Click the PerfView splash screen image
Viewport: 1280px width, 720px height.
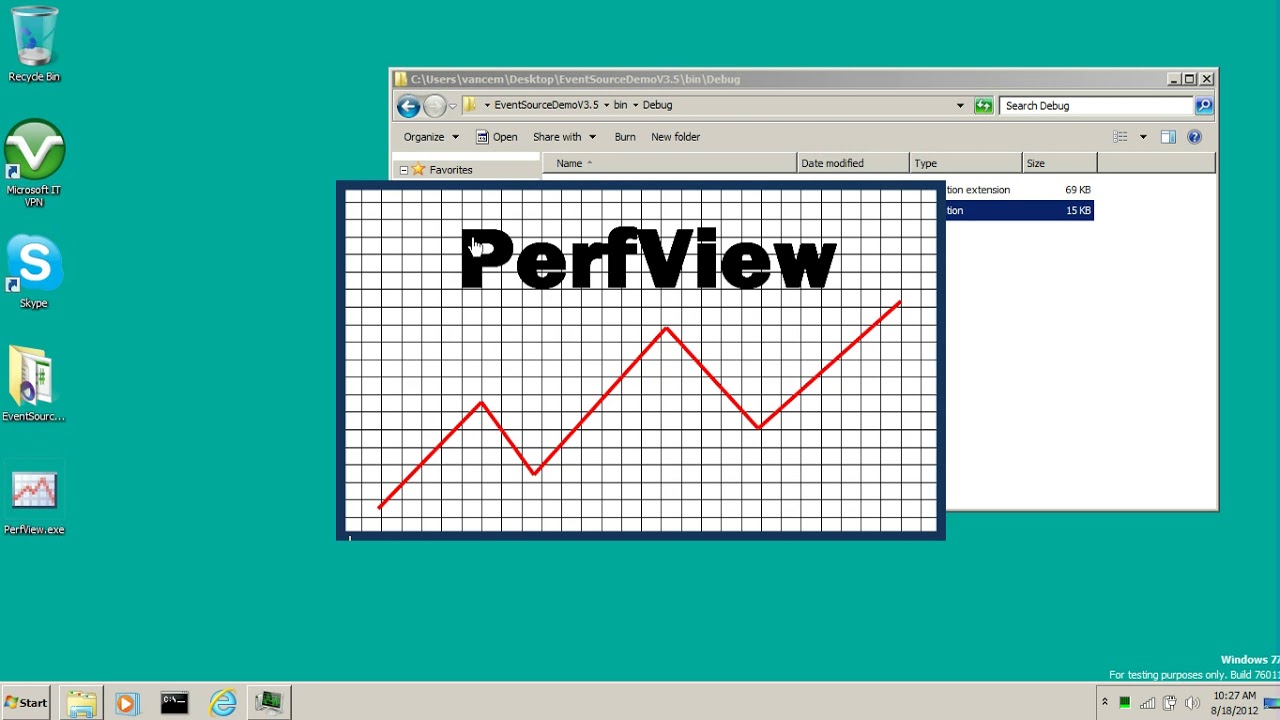(641, 360)
